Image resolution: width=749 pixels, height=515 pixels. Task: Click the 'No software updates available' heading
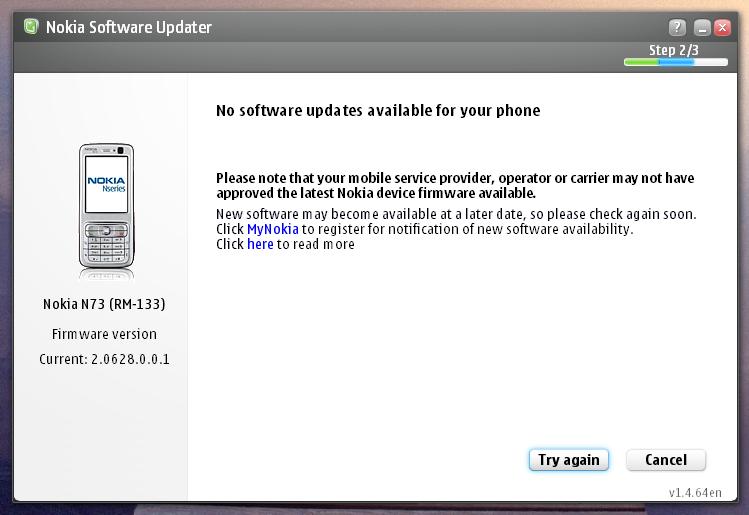click(x=378, y=110)
